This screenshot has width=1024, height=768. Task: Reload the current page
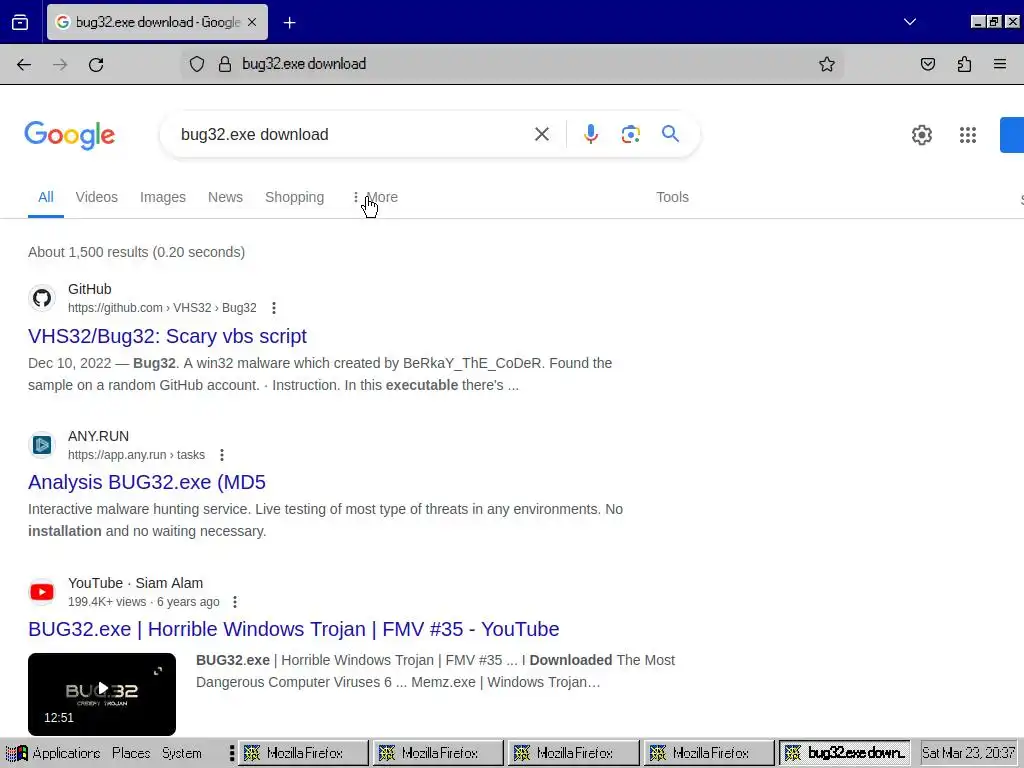(96, 64)
